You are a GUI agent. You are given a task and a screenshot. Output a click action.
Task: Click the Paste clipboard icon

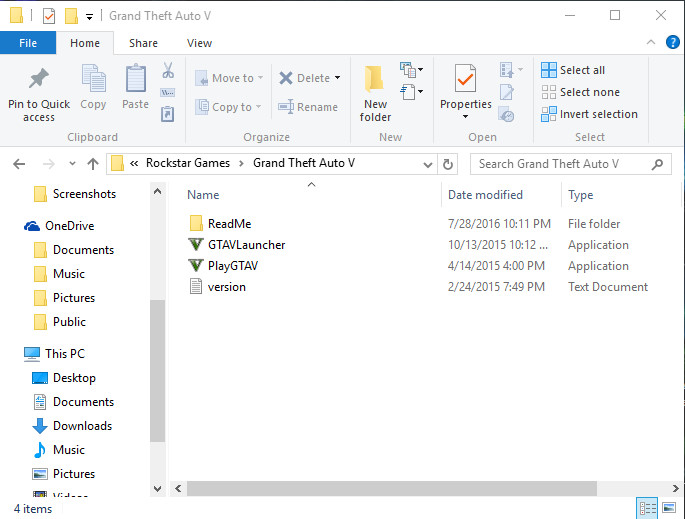(x=135, y=78)
